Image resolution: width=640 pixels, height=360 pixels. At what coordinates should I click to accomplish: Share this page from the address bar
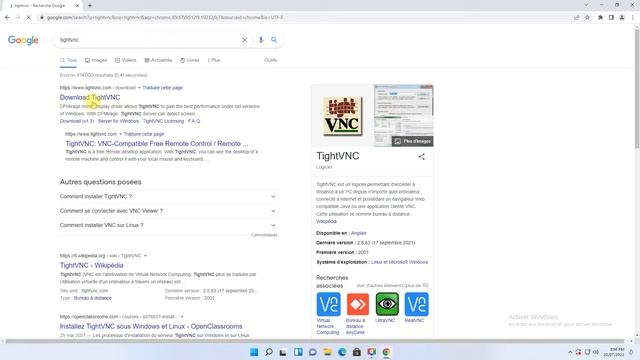point(576,18)
